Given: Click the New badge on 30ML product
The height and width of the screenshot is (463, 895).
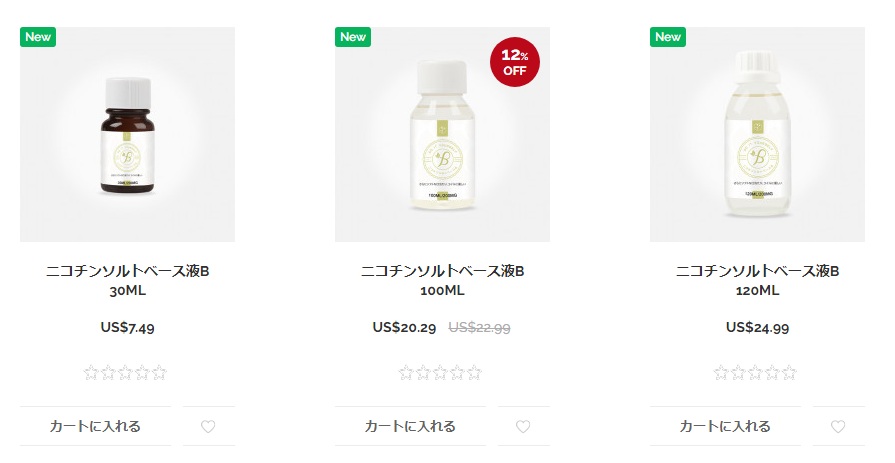Looking at the screenshot, I should [x=38, y=37].
